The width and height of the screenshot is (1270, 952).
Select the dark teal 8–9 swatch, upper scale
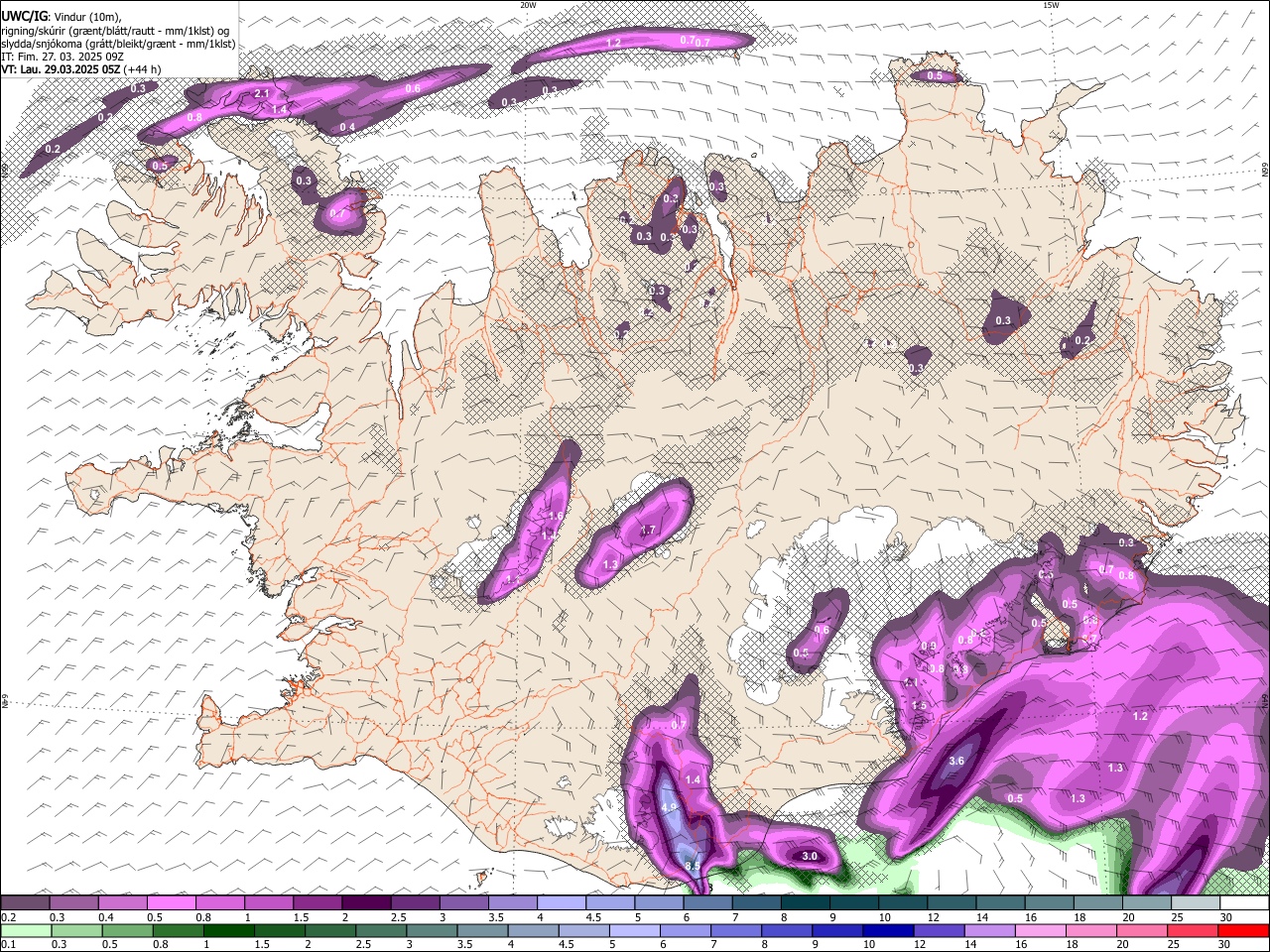[805, 903]
